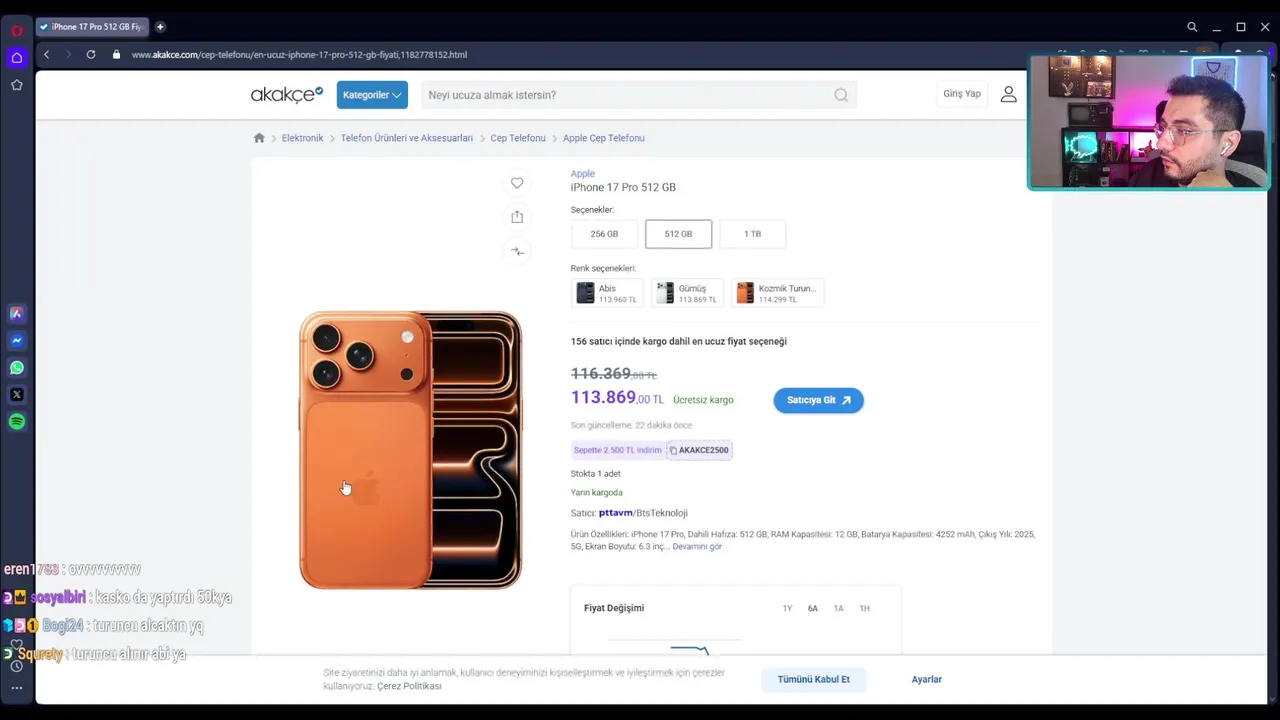Click the orange iPhone product image

point(410,449)
